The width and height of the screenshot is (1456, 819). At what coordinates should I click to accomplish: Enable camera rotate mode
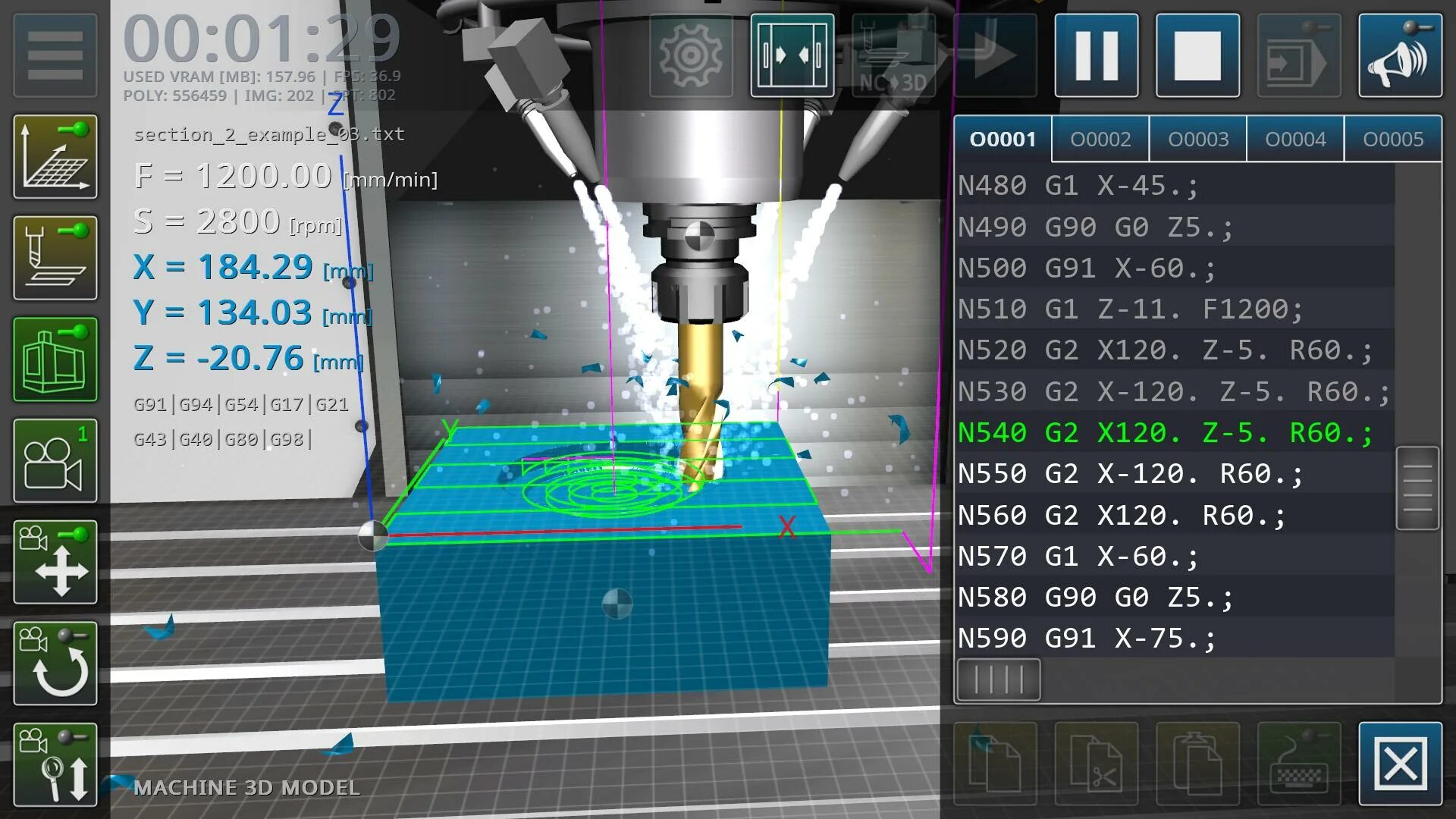click(55, 663)
